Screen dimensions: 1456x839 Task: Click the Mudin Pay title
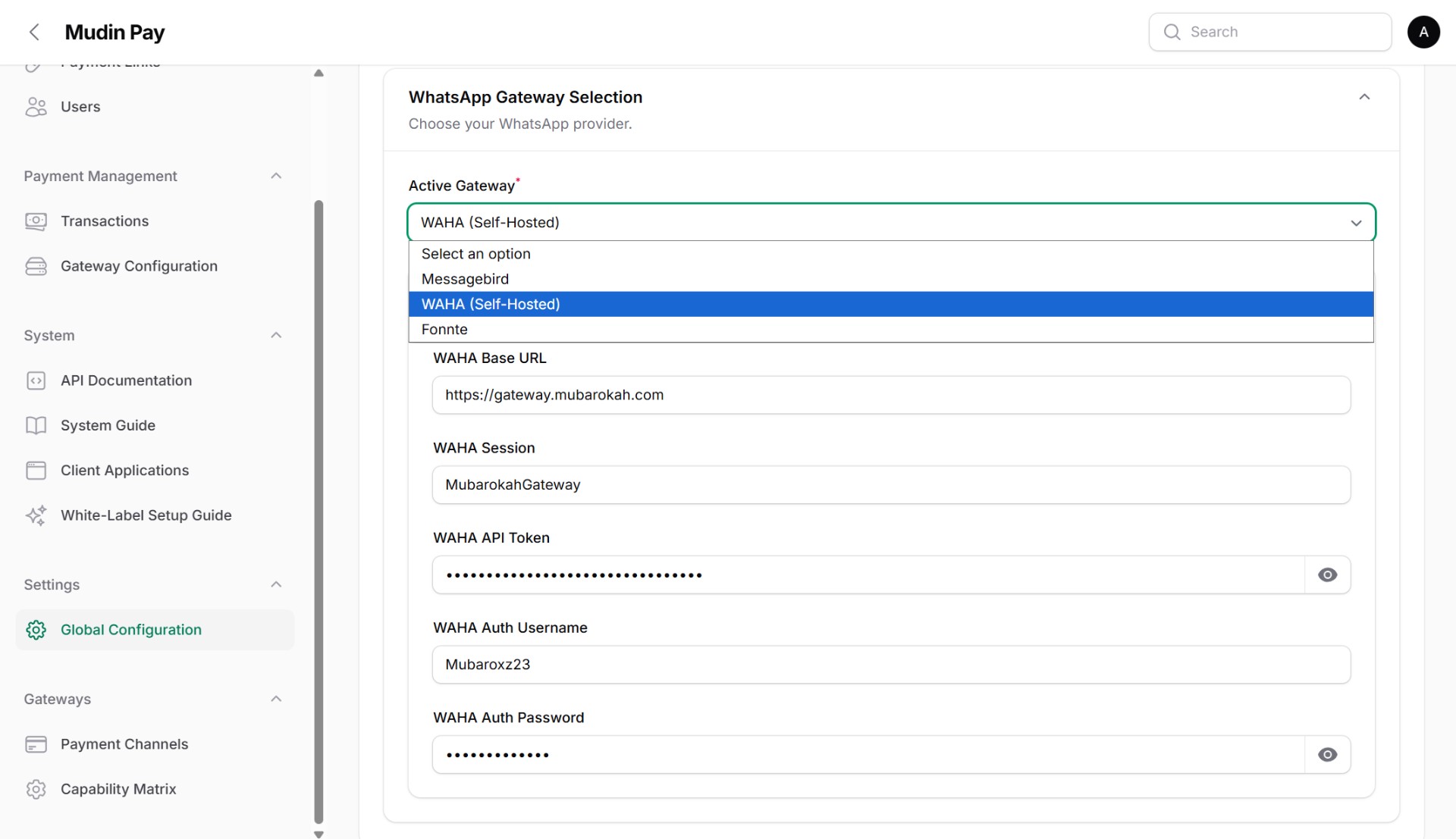click(x=115, y=32)
